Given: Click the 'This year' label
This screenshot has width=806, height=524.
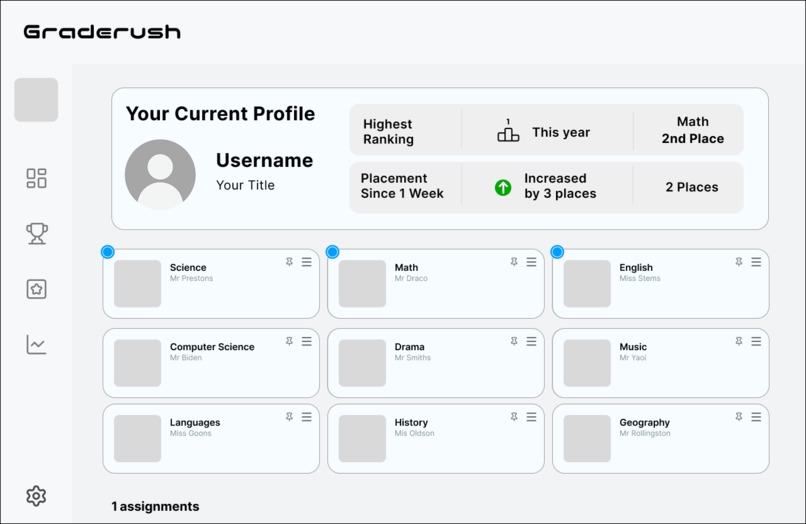Looking at the screenshot, I should click(x=561, y=132).
